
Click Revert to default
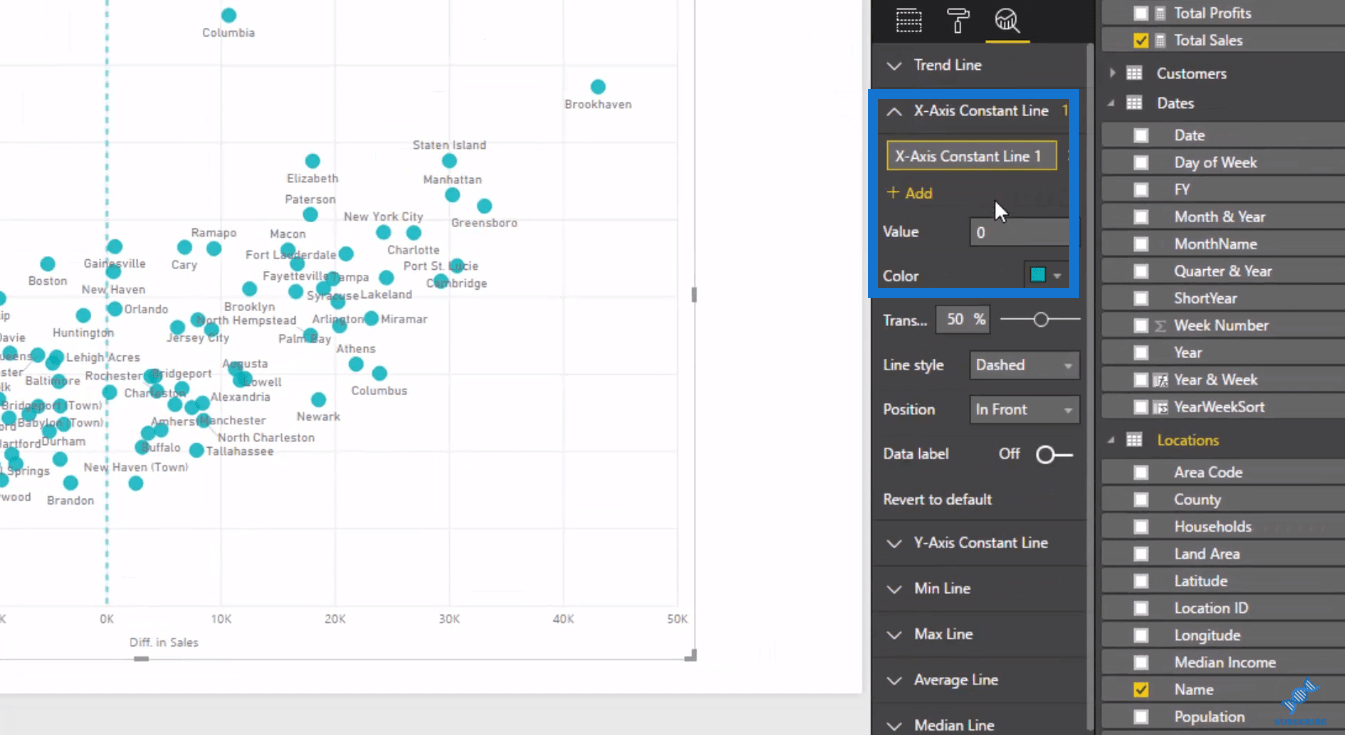click(937, 499)
